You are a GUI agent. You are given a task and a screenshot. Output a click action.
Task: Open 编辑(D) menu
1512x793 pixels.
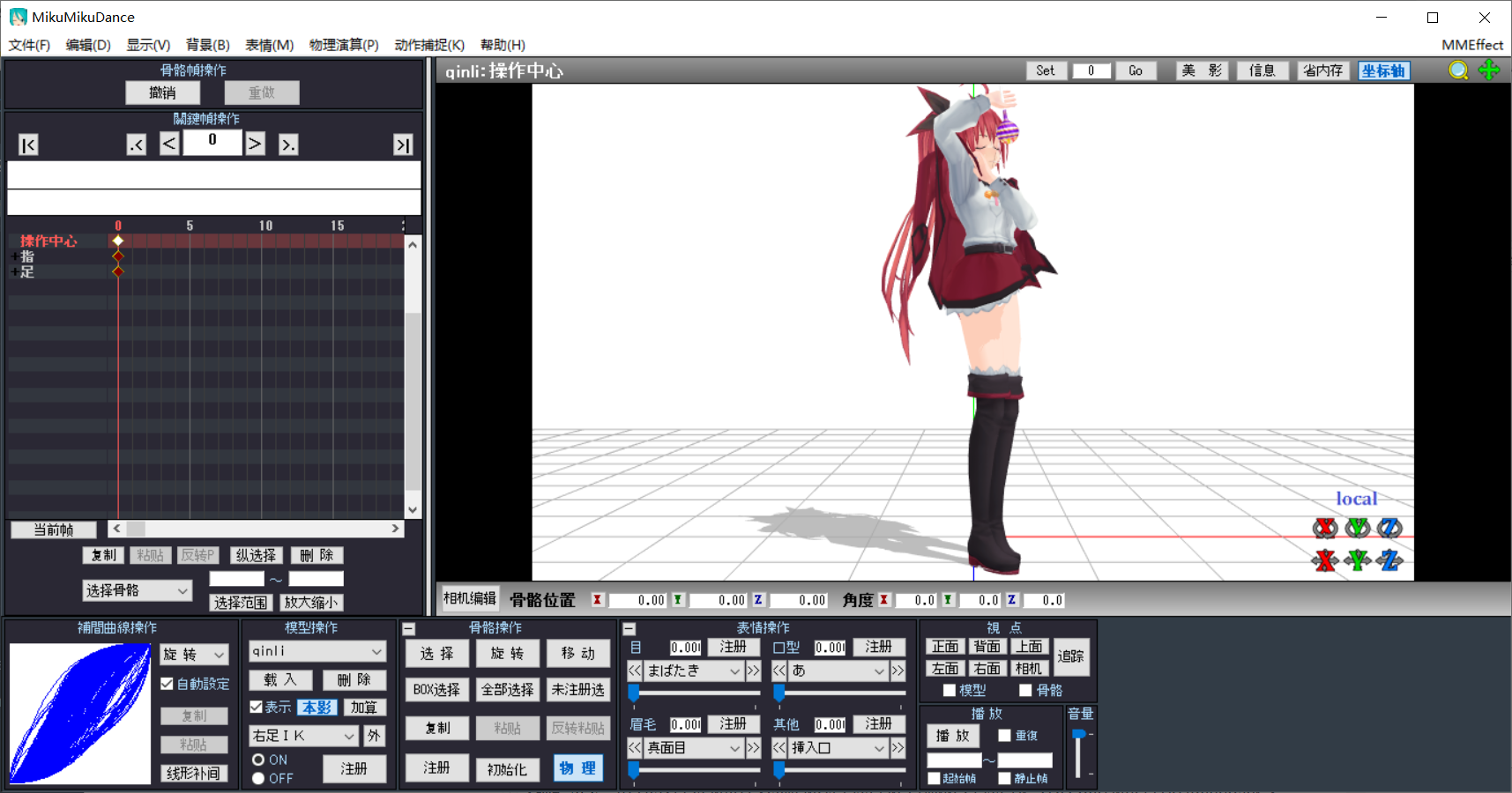click(88, 45)
